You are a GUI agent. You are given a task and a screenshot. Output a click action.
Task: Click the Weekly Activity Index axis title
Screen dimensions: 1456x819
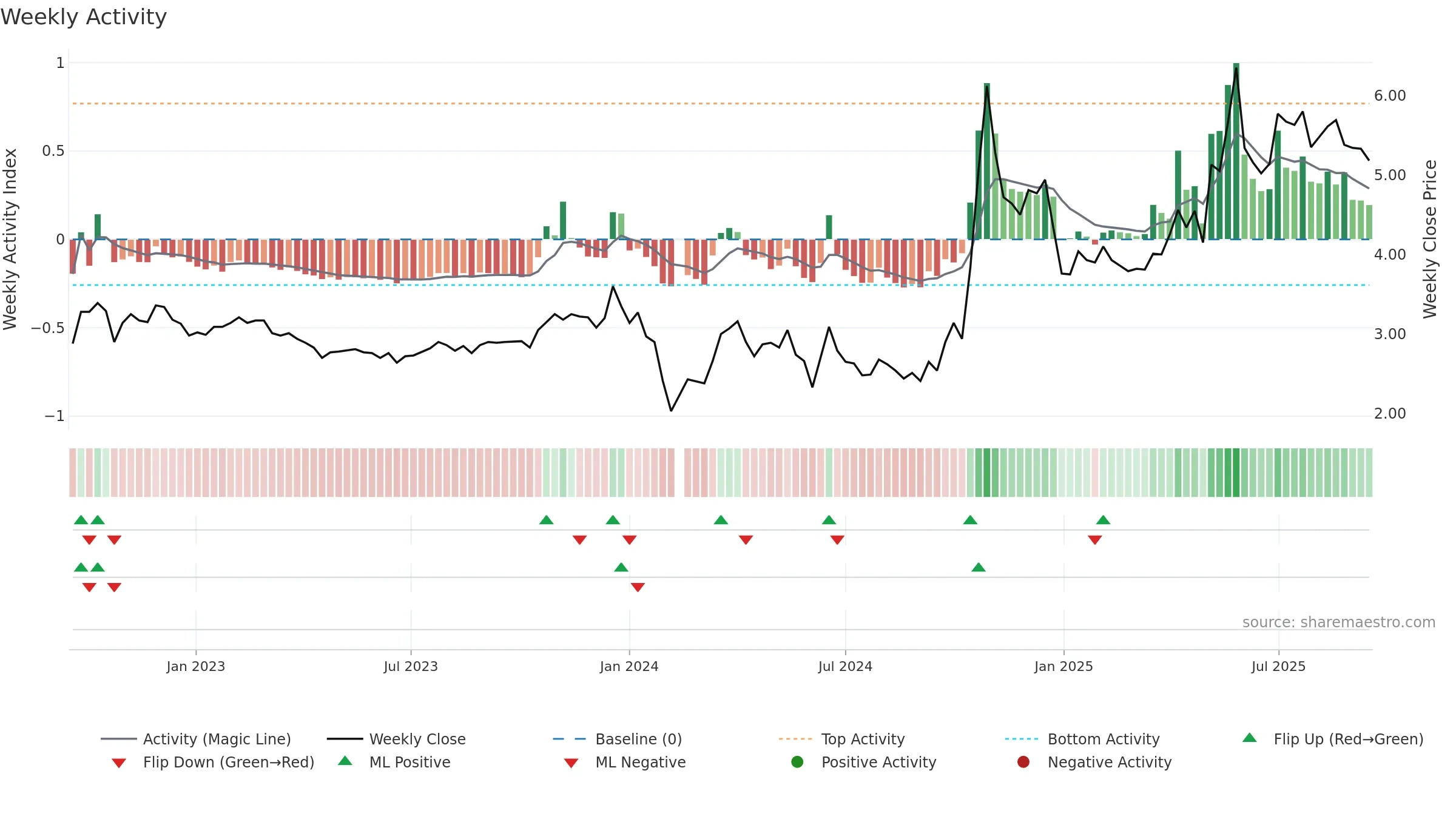(10, 239)
